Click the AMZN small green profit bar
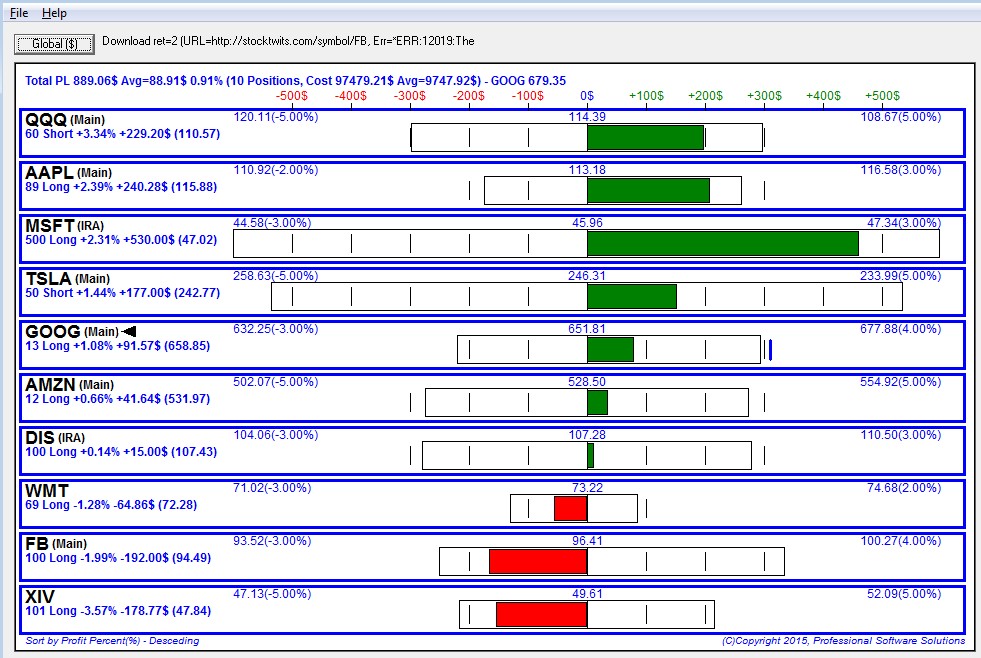Image resolution: width=981 pixels, height=658 pixels. [597, 403]
